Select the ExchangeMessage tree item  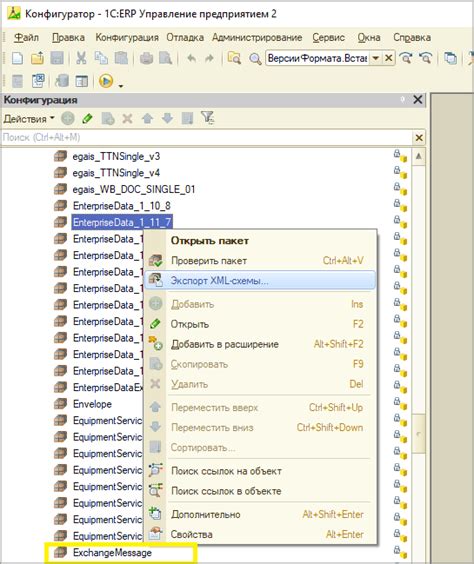(x=112, y=552)
